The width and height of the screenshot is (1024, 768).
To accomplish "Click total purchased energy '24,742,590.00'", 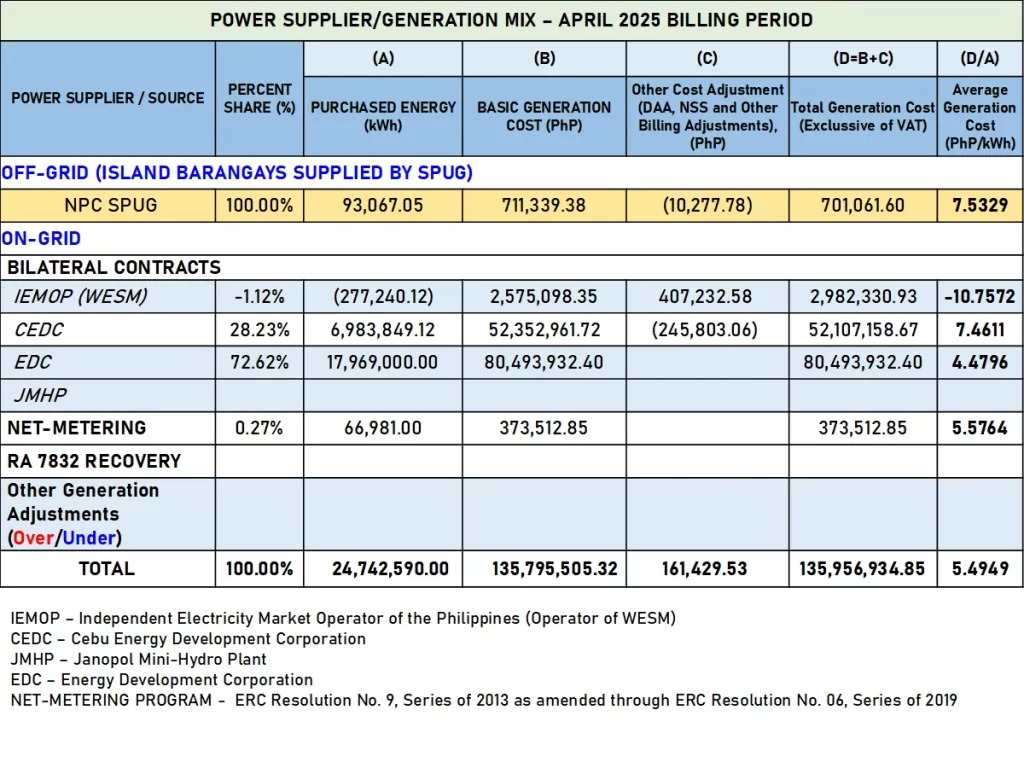I will coord(390,569).
